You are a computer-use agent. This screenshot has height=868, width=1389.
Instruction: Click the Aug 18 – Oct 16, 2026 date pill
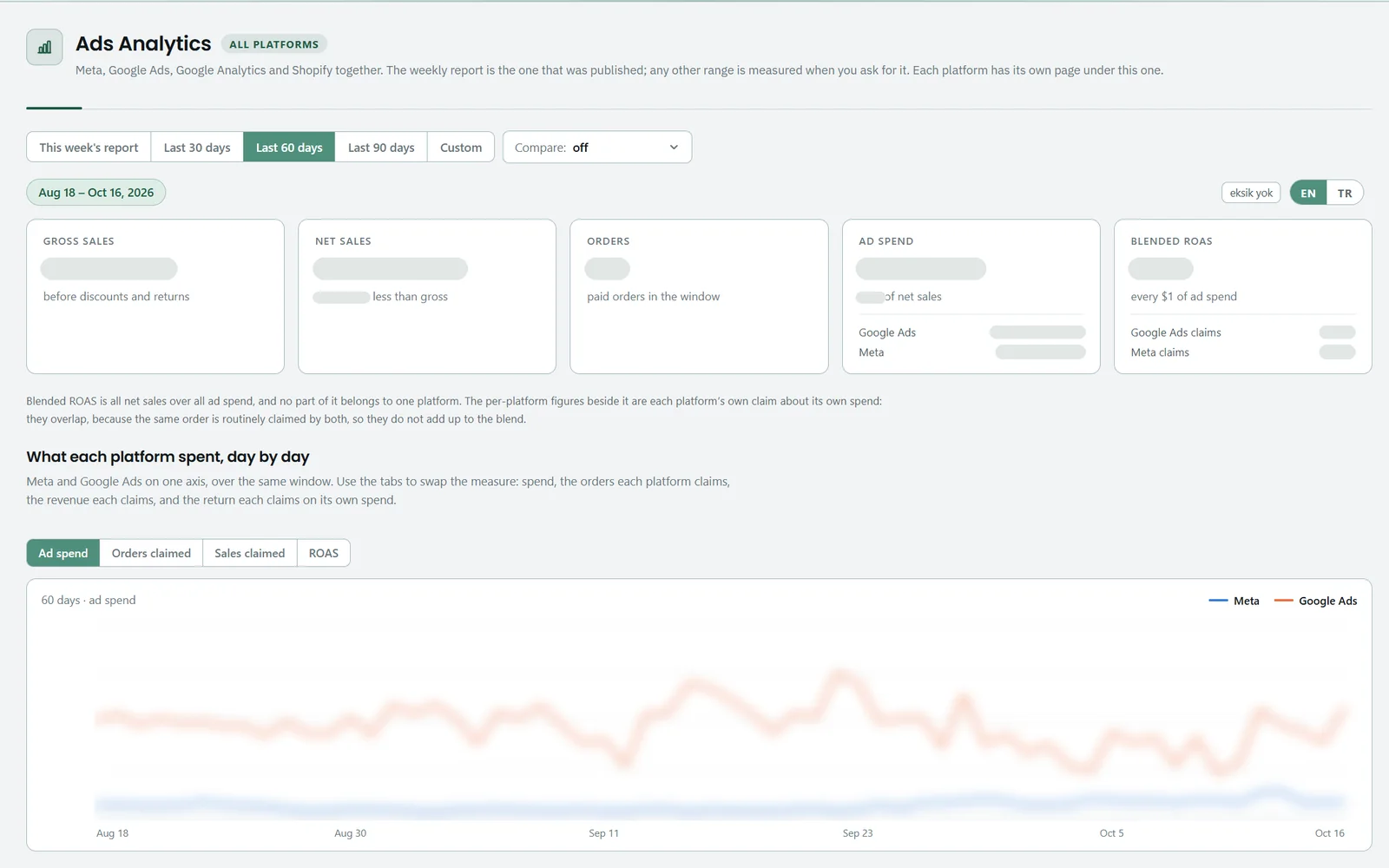pos(96,193)
